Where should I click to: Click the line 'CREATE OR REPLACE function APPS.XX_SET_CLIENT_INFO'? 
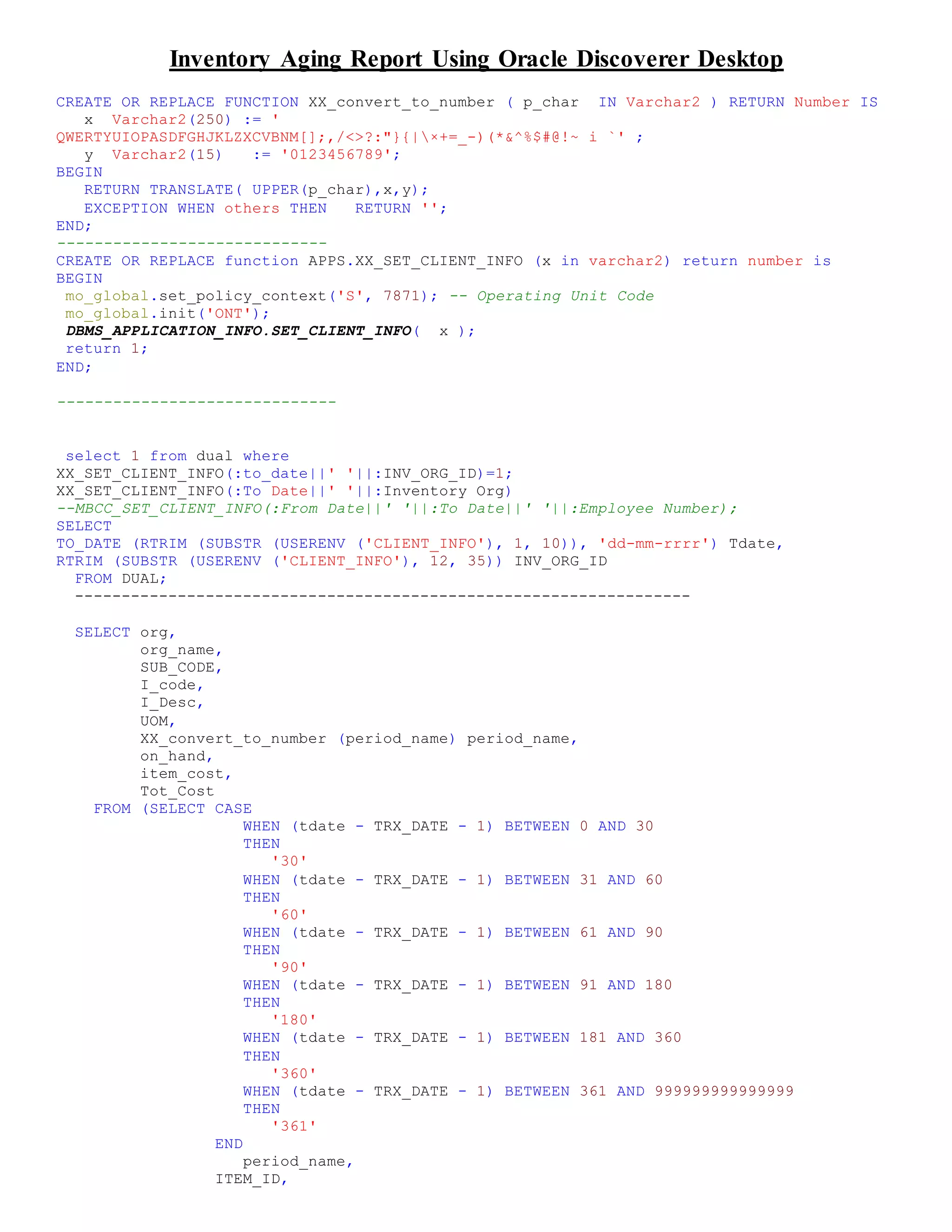(443, 261)
